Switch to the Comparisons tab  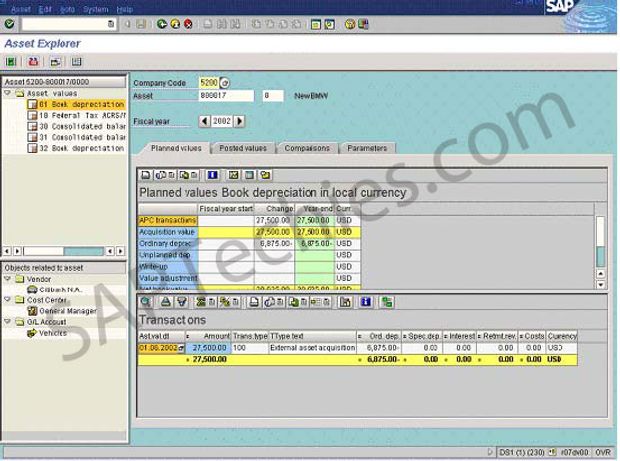[x=307, y=148]
